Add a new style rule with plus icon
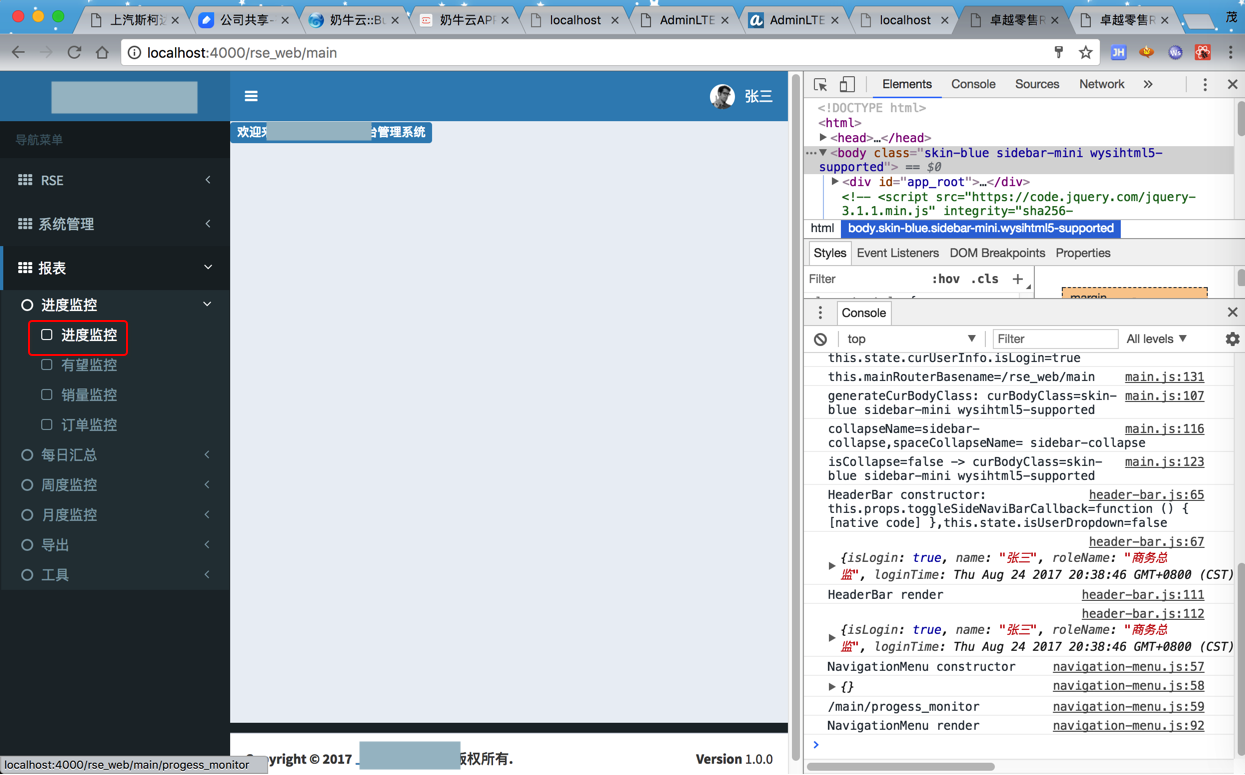This screenshot has height=775, width=1245. [1017, 279]
